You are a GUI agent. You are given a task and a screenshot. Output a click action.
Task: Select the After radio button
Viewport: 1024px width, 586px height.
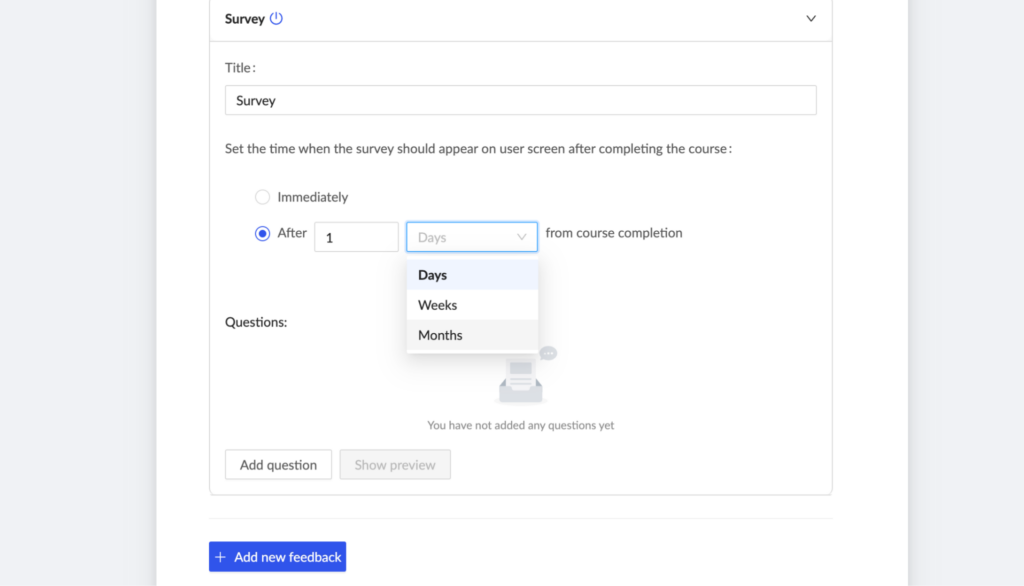click(x=262, y=234)
